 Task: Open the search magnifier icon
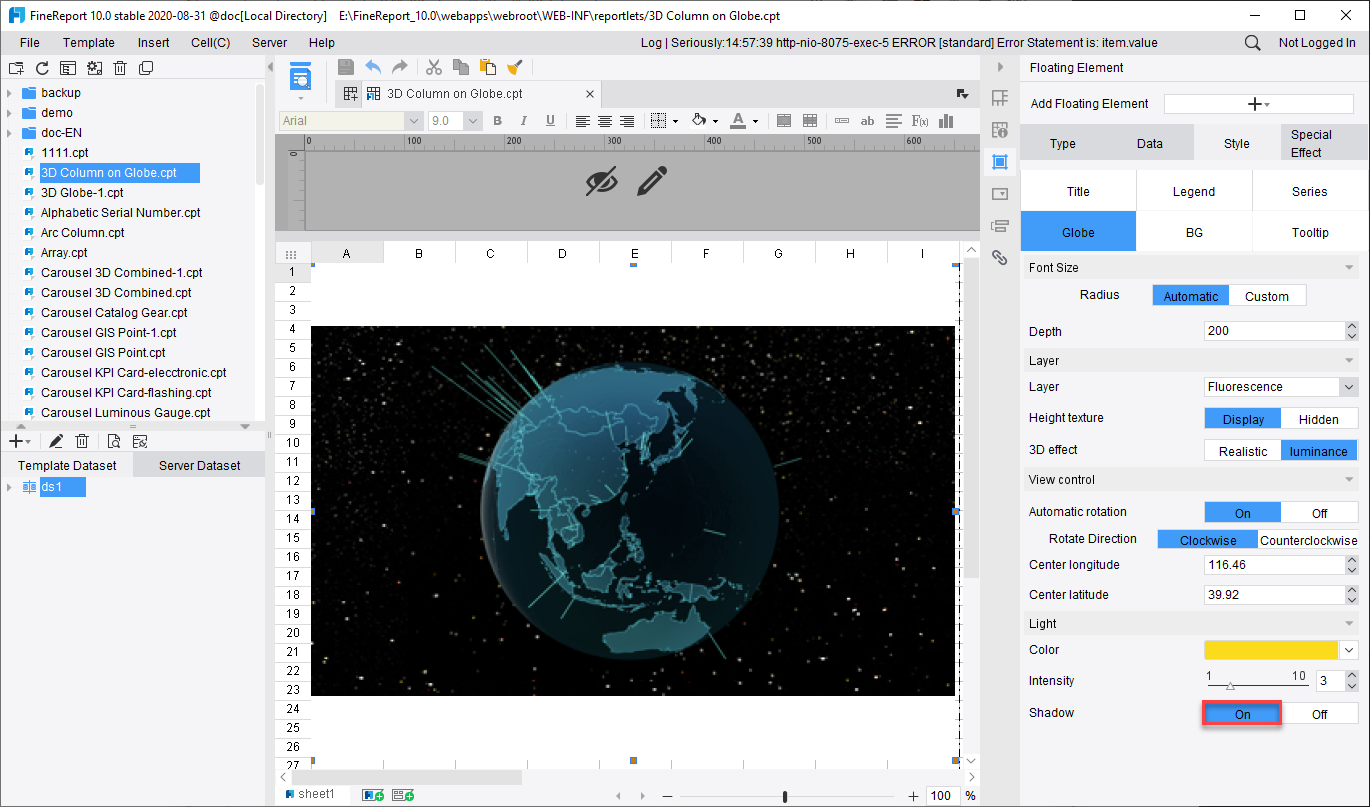click(1252, 43)
